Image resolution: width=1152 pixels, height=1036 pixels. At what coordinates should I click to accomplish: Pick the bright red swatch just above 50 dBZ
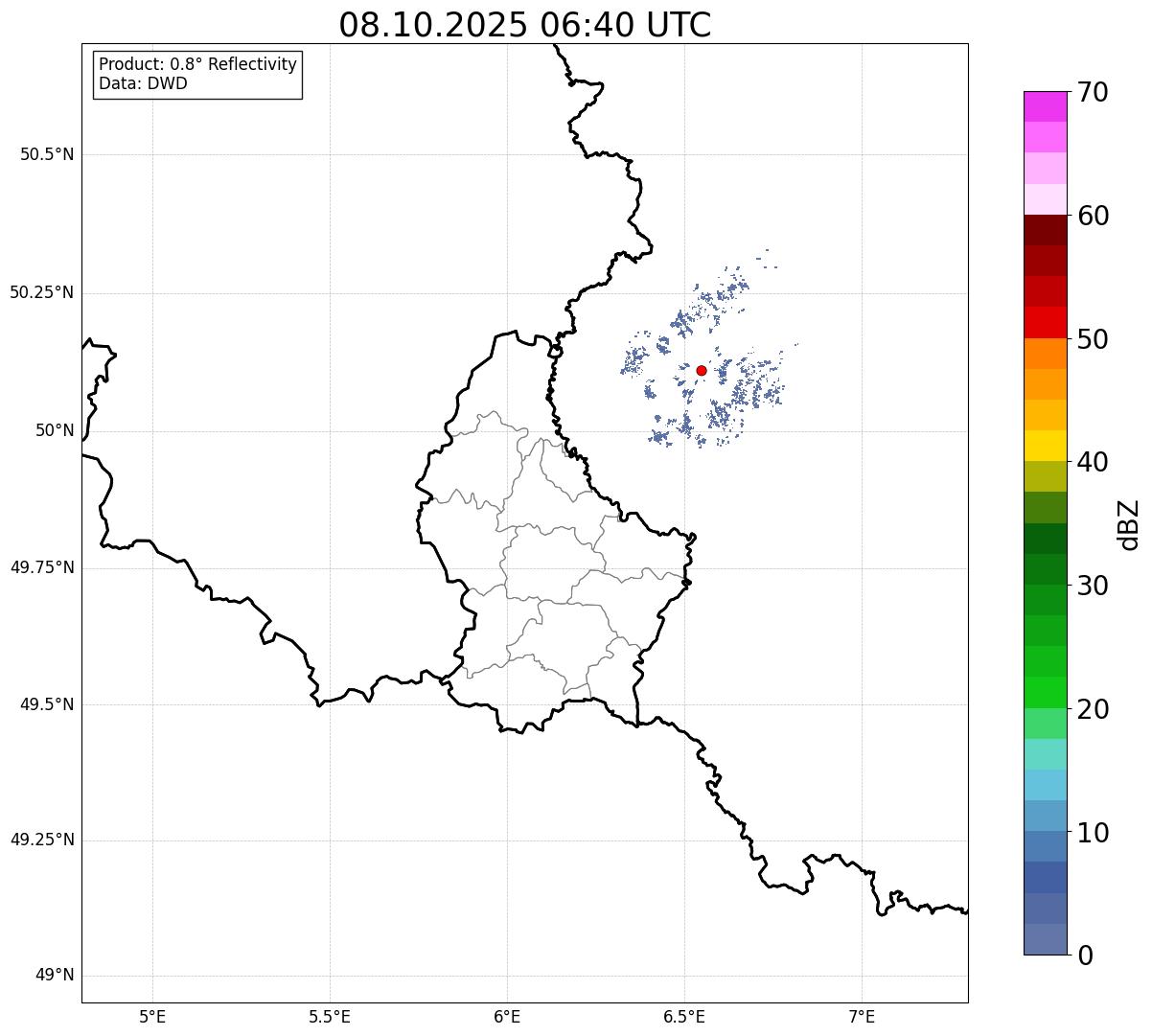tap(1046, 322)
